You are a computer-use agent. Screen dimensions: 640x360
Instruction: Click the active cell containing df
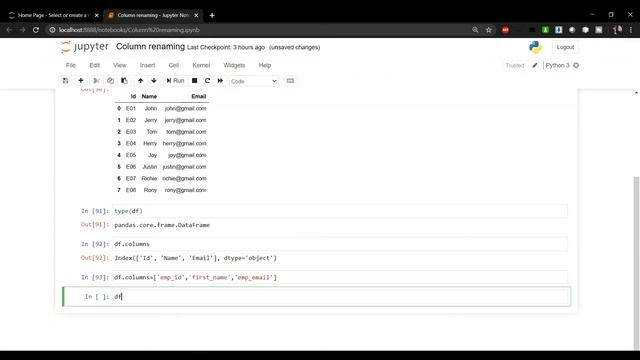click(341, 297)
